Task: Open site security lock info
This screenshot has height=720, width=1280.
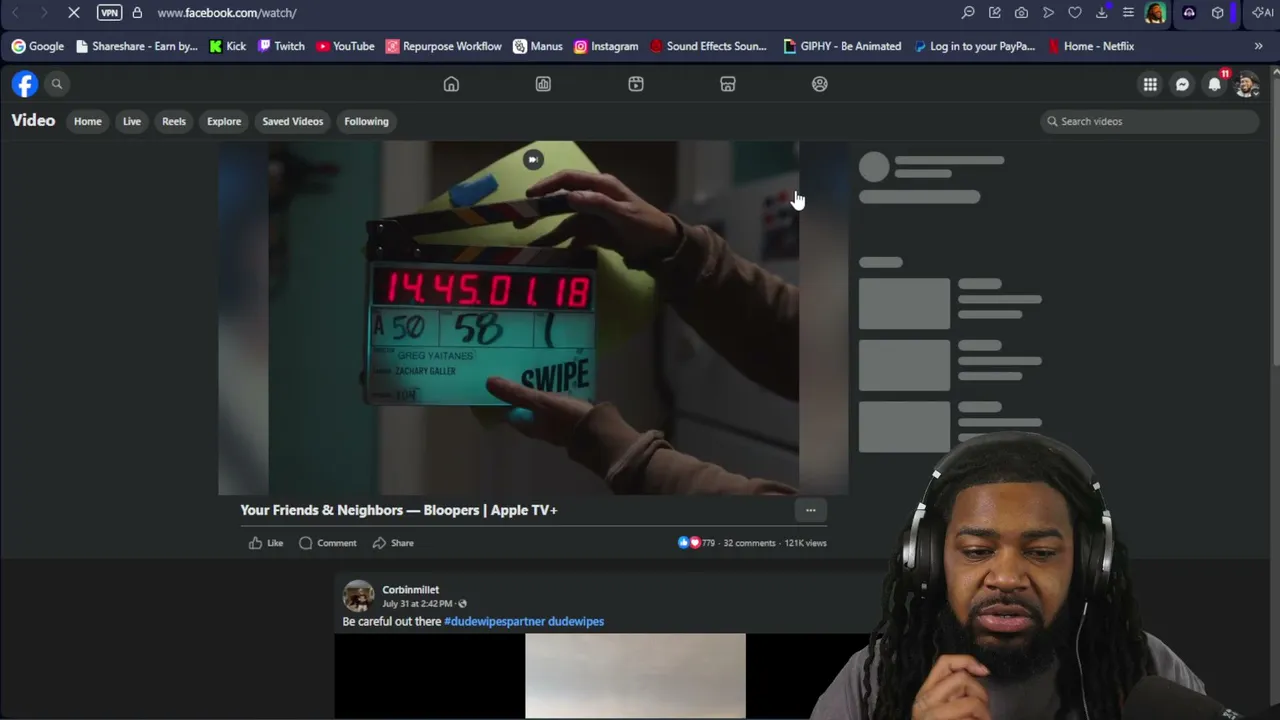Action: pyautogui.click(x=137, y=13)
